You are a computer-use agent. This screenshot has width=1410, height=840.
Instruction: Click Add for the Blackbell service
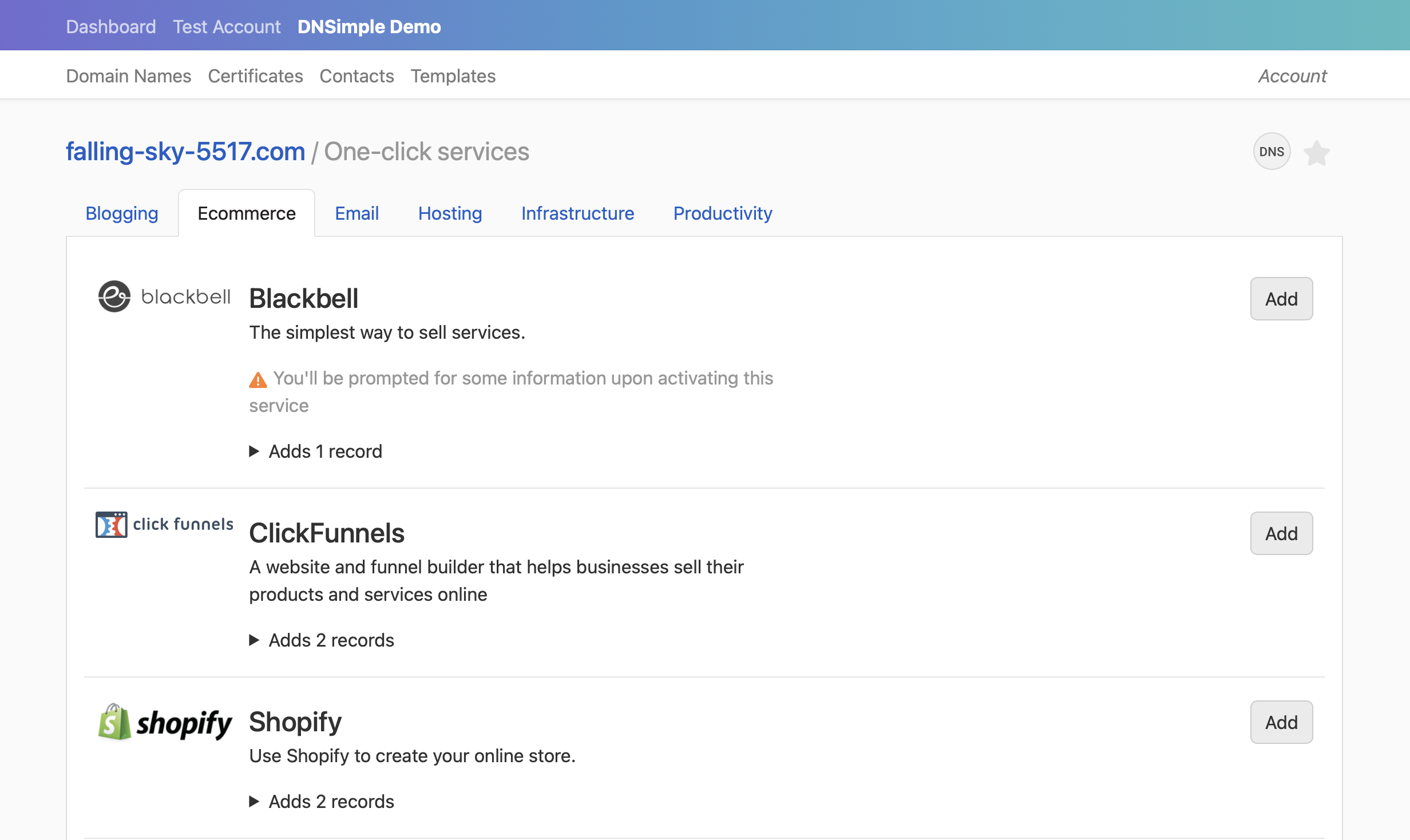pyautogui.click(x=1281, y=298)
